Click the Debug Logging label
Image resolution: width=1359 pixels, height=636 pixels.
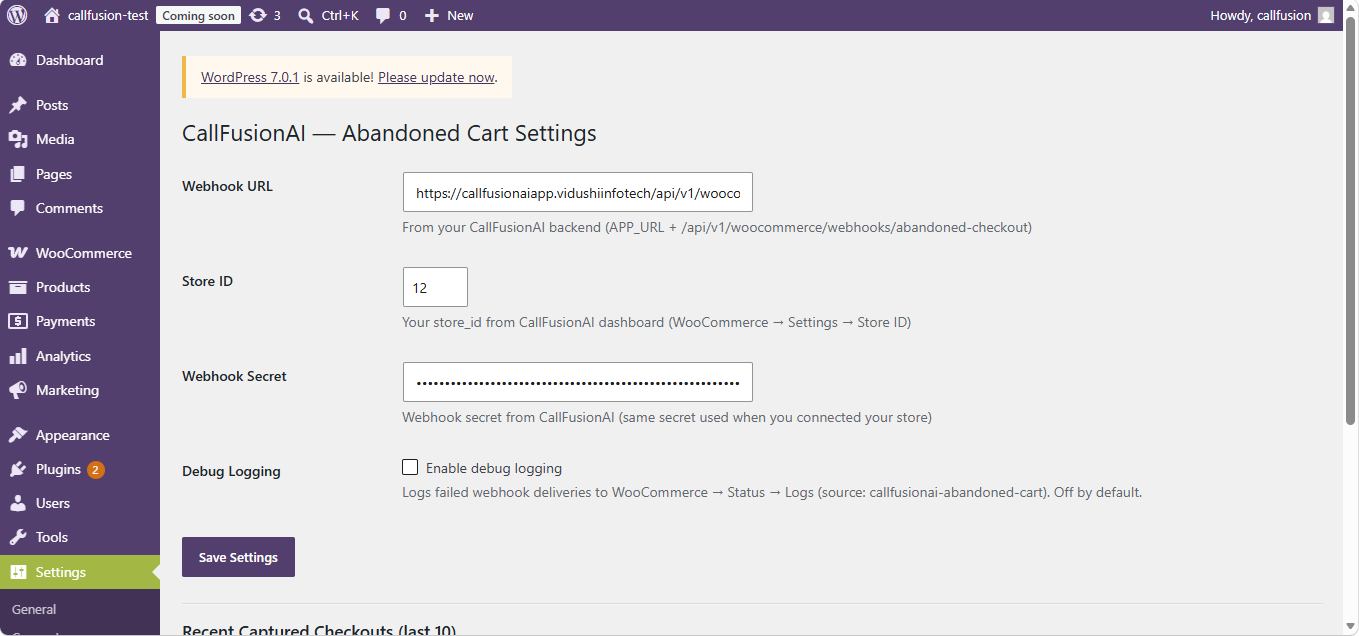(x=231, y=471)
